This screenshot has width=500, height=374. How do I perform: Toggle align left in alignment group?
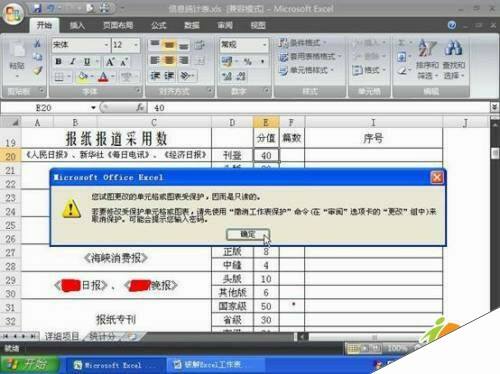(x=155, y=60)
